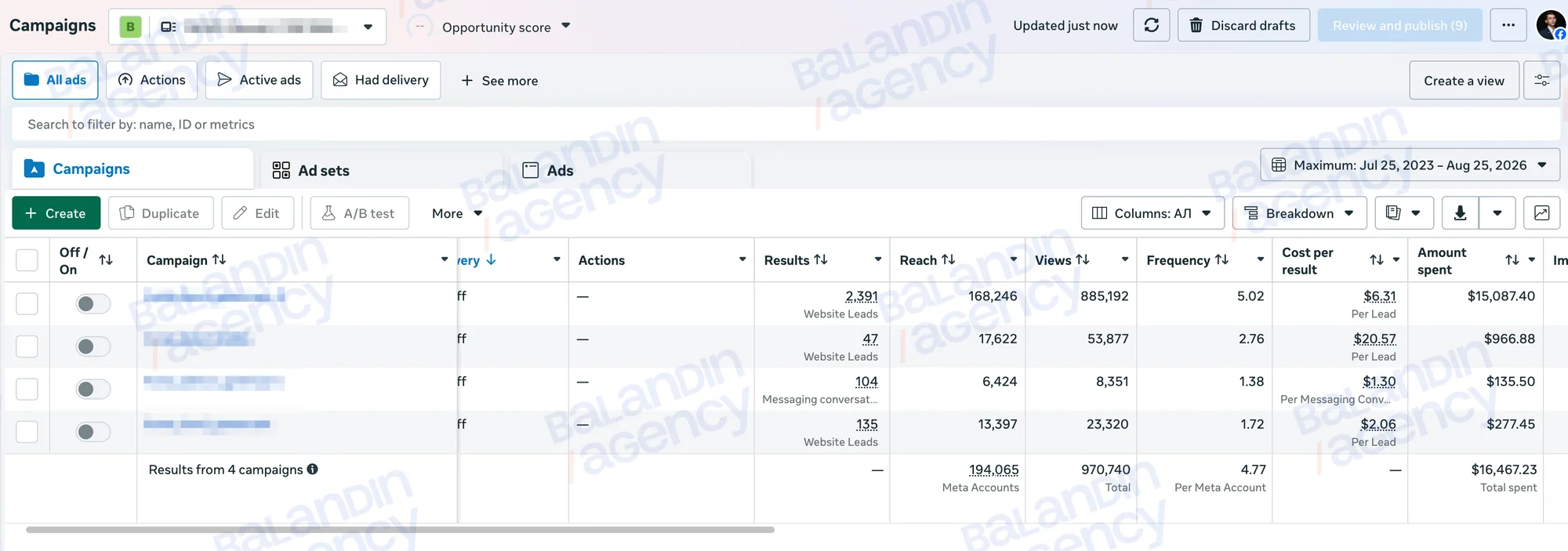
Task: Sort by Views column arrows
Action: coord(1083,259)
